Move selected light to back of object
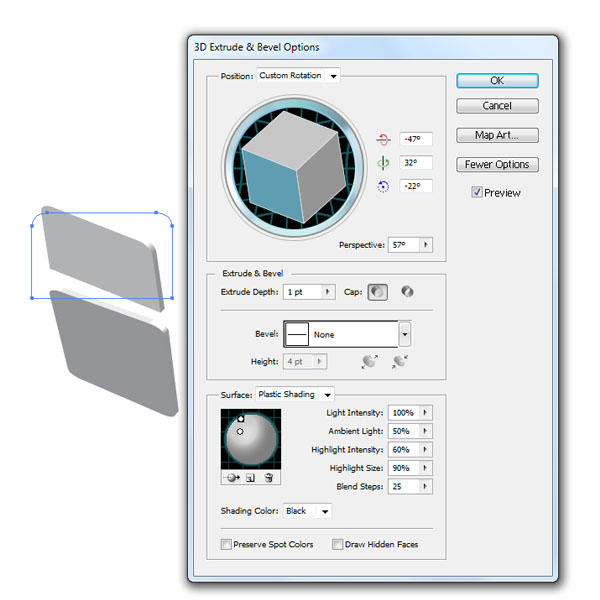 point(232,478)
